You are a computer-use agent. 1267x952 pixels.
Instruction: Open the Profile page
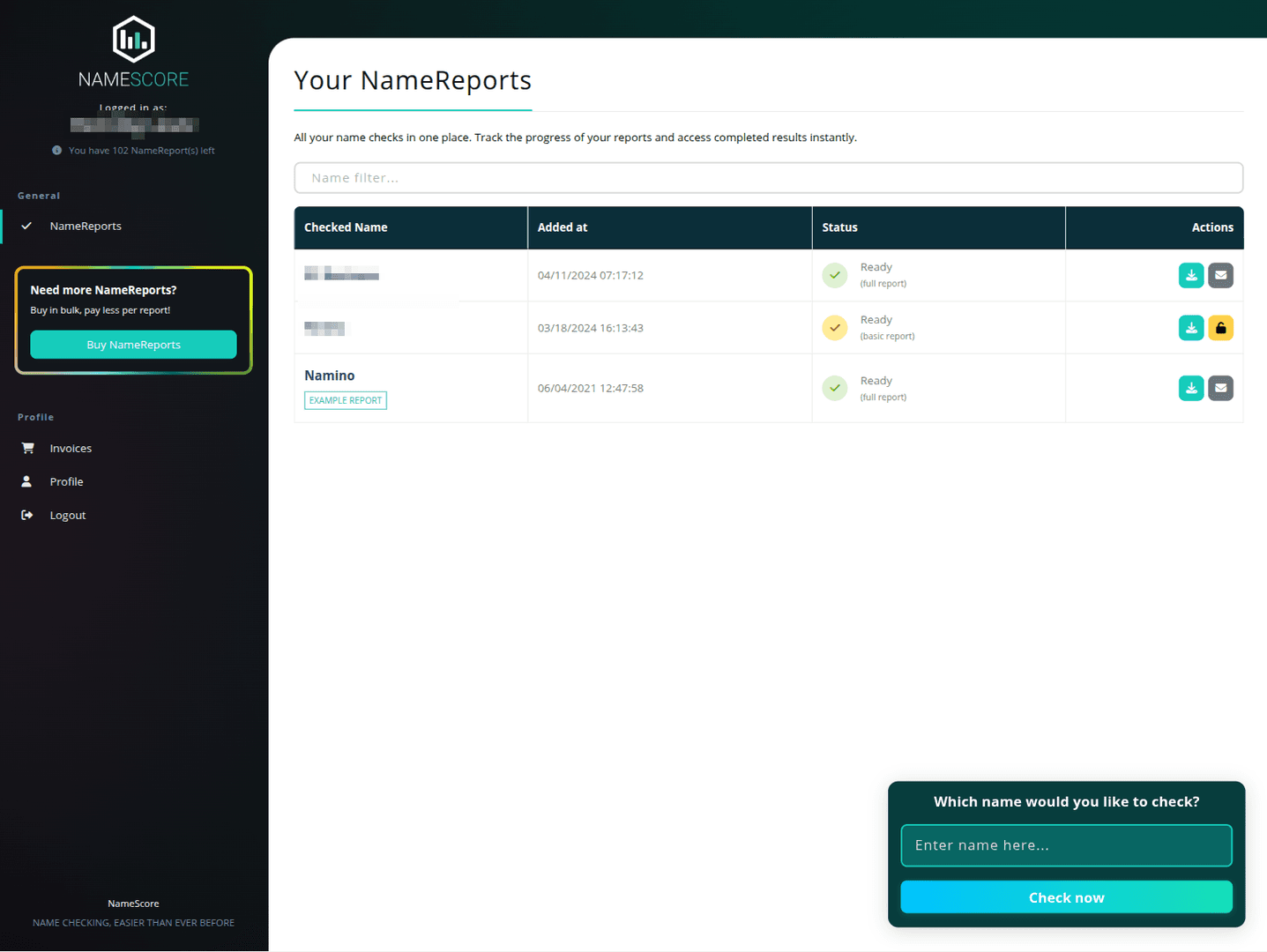[66, 481]
